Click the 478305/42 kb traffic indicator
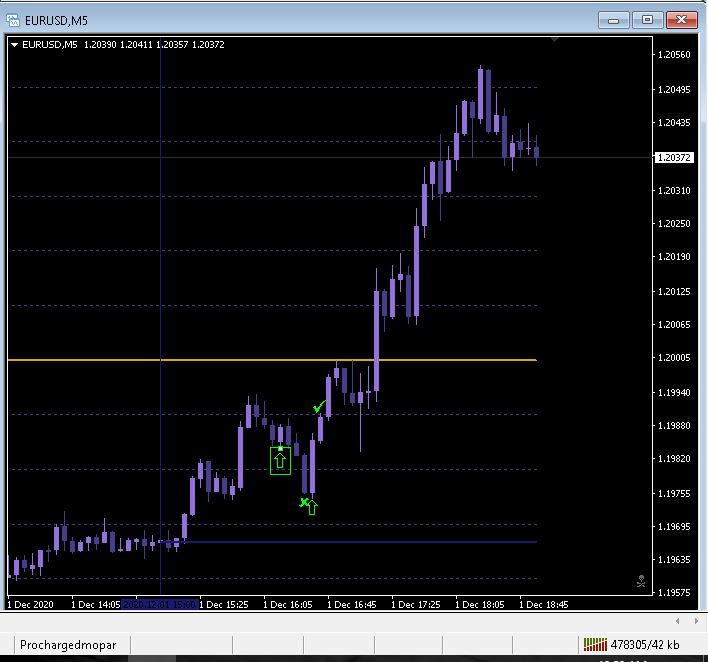The height and width of the screenshot is (662, 708). click(644, 645)
